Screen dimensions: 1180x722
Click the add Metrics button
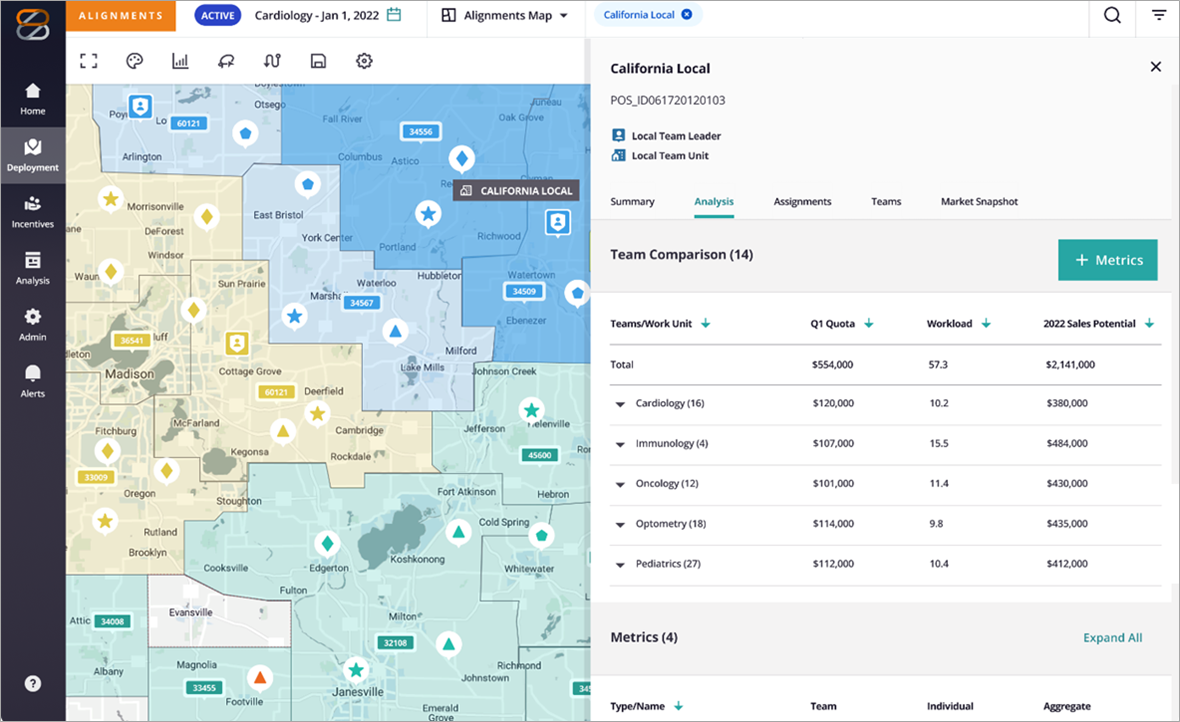1107,260
